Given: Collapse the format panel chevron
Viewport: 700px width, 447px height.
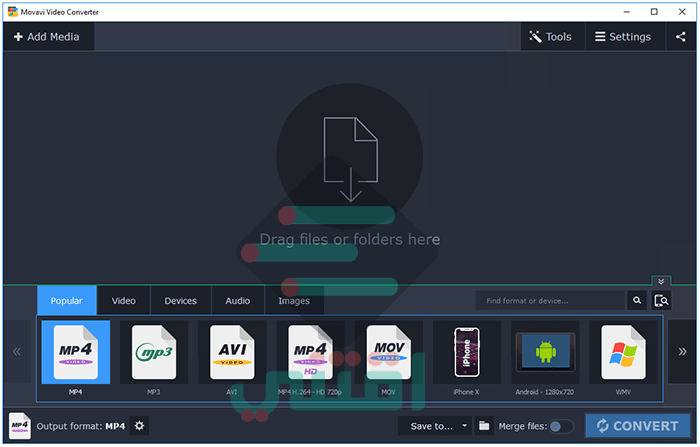Looking at the screenshot, I should point(661,281).
